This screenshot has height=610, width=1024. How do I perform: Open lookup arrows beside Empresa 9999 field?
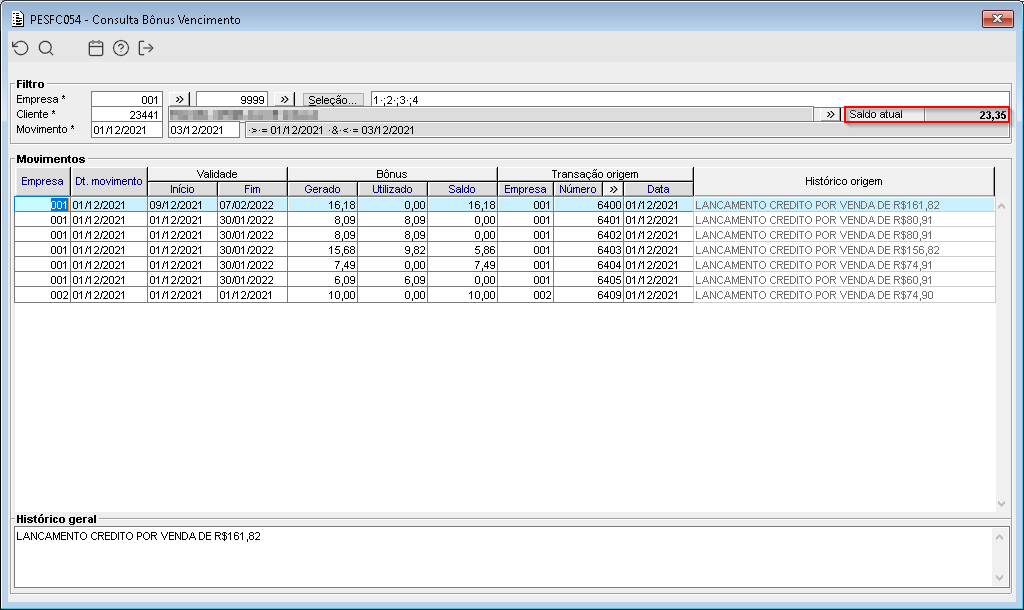[284, 99]
